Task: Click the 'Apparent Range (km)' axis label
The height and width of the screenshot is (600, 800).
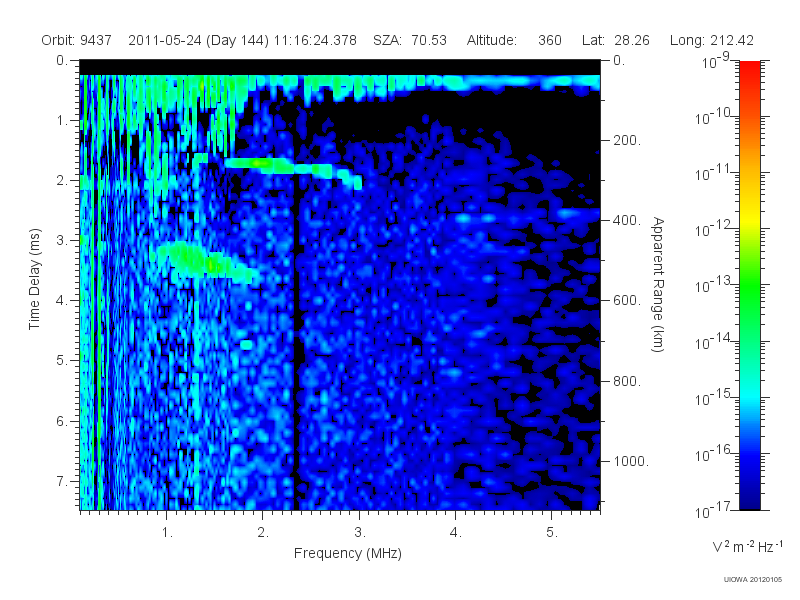Action: coord(658,284)
